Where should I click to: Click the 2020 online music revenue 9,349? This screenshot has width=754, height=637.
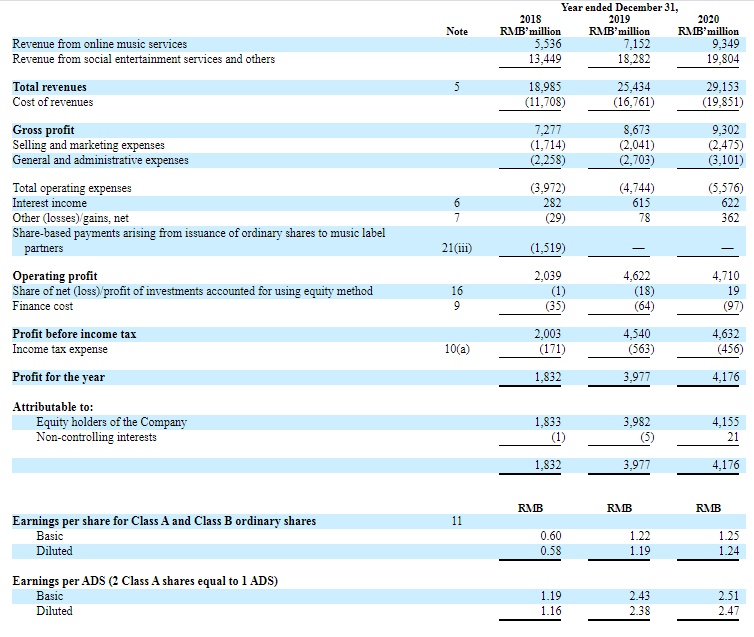[726, 44]
